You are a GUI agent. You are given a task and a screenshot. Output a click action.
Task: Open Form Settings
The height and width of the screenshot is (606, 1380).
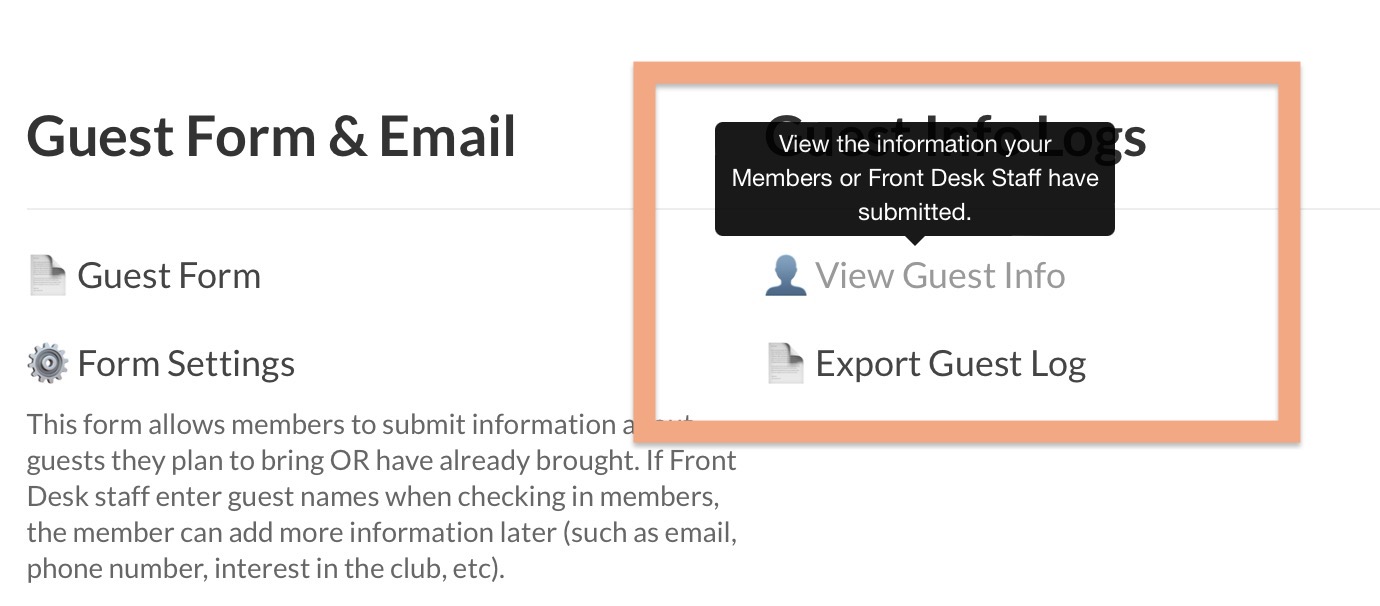(x=186, y=363)
